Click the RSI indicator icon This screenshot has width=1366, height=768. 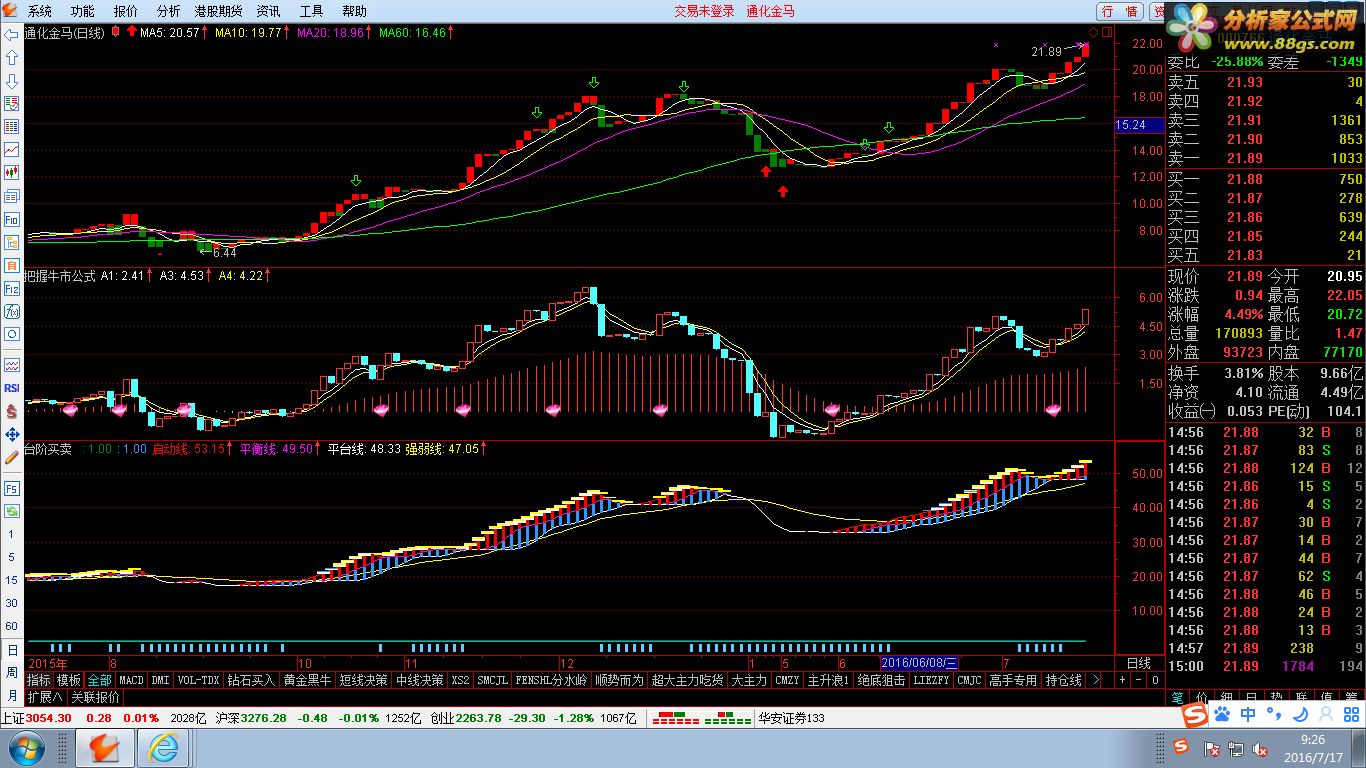coord(12,388)
